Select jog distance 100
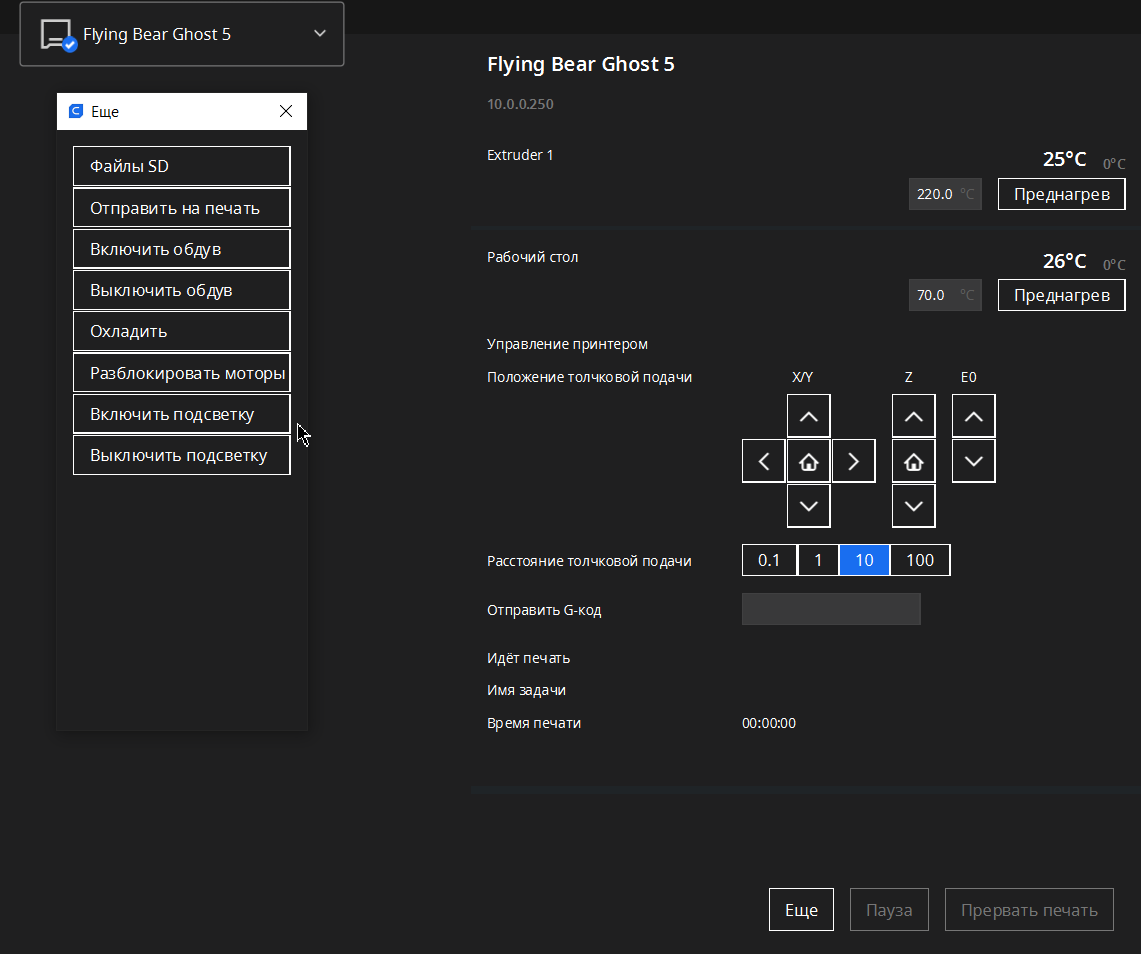This screenshot has width=1141, height=954. click(920, 560)
